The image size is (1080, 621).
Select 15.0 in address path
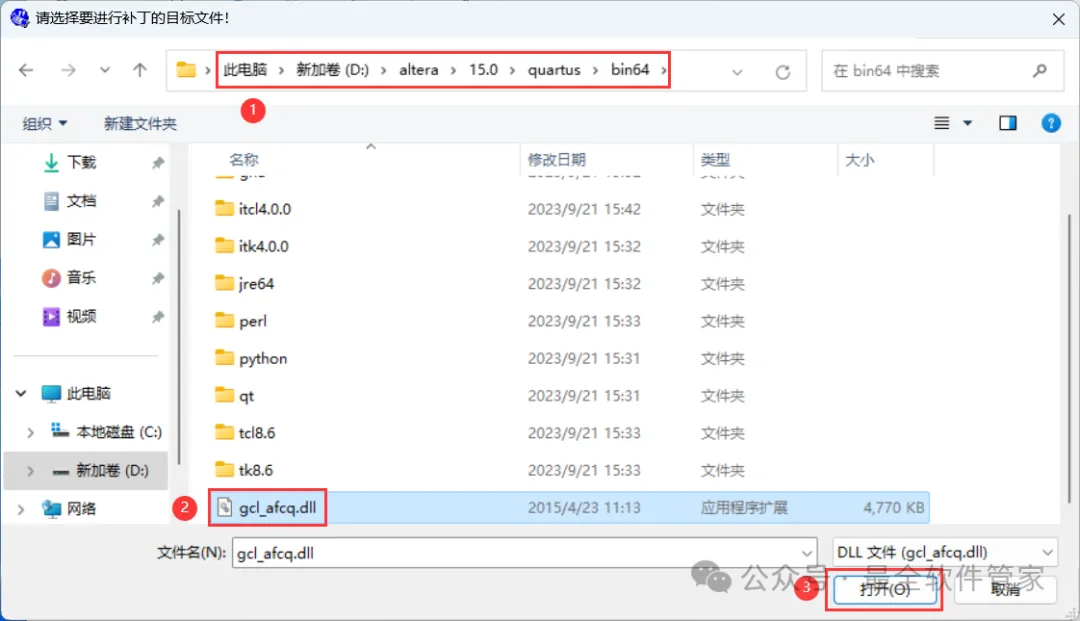point(484,70)
